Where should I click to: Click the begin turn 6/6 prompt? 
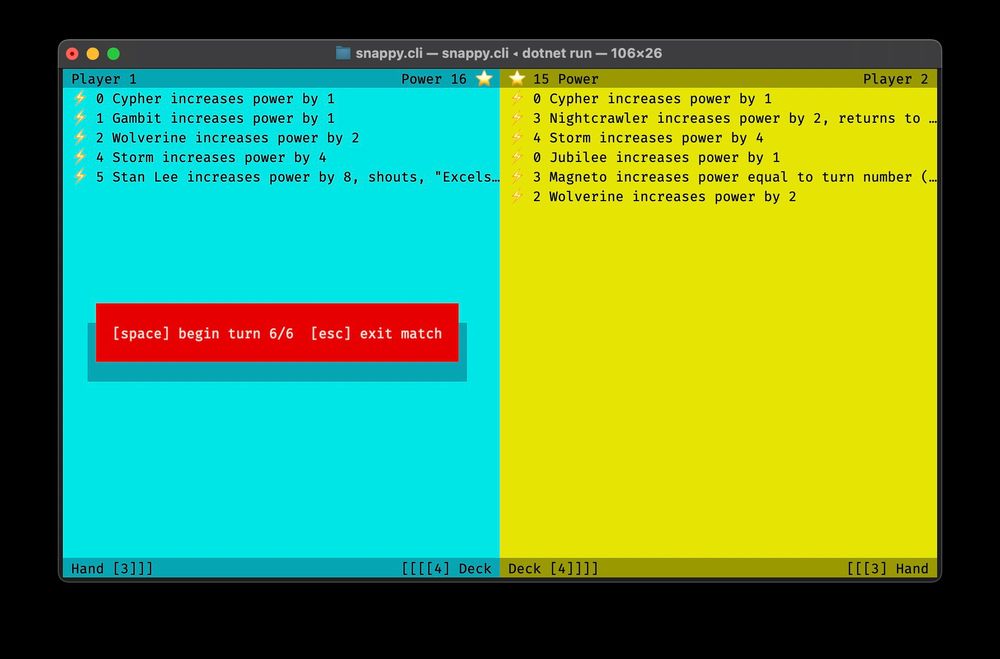pos(203,333)
